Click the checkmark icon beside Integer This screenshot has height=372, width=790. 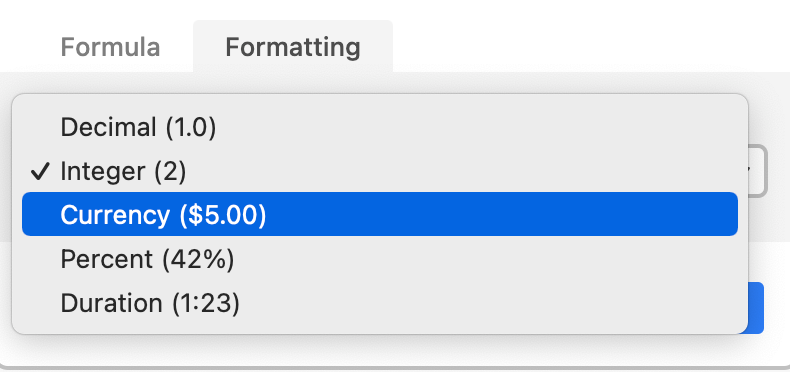click(x=40, y=171)
